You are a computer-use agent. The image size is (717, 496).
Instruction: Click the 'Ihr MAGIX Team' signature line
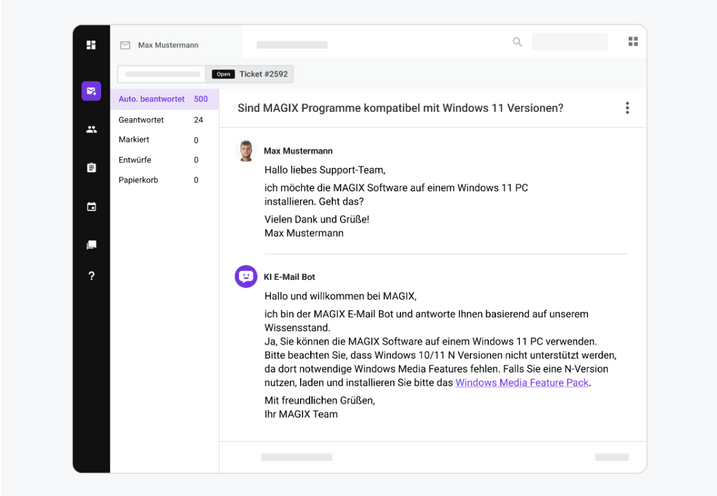pos(301,414)
